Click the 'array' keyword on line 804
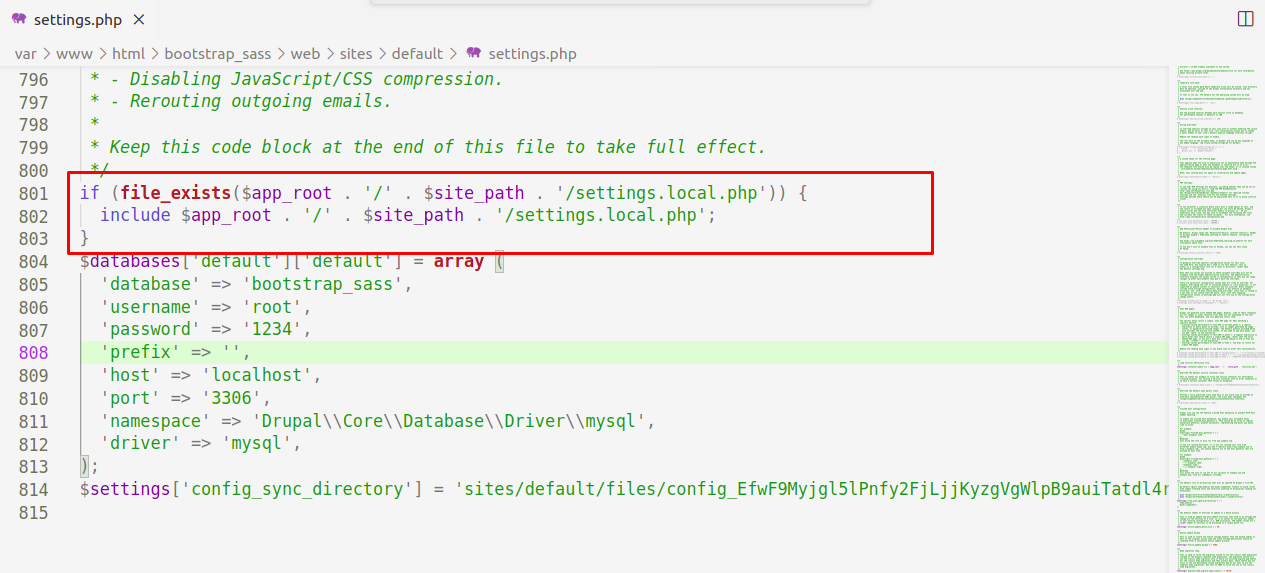1265x573 pixels. click(x=459, y=261)
